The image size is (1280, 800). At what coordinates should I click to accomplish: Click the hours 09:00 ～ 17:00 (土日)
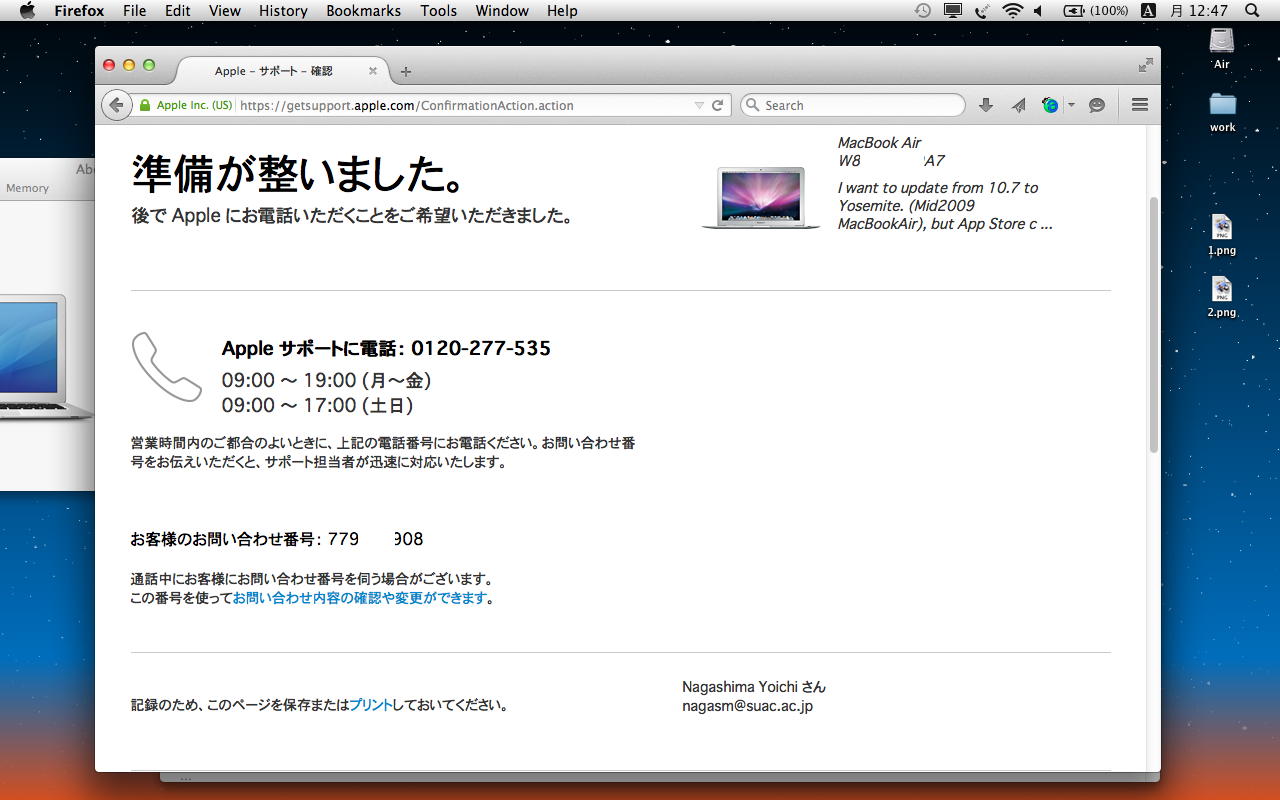coord(317,405)
